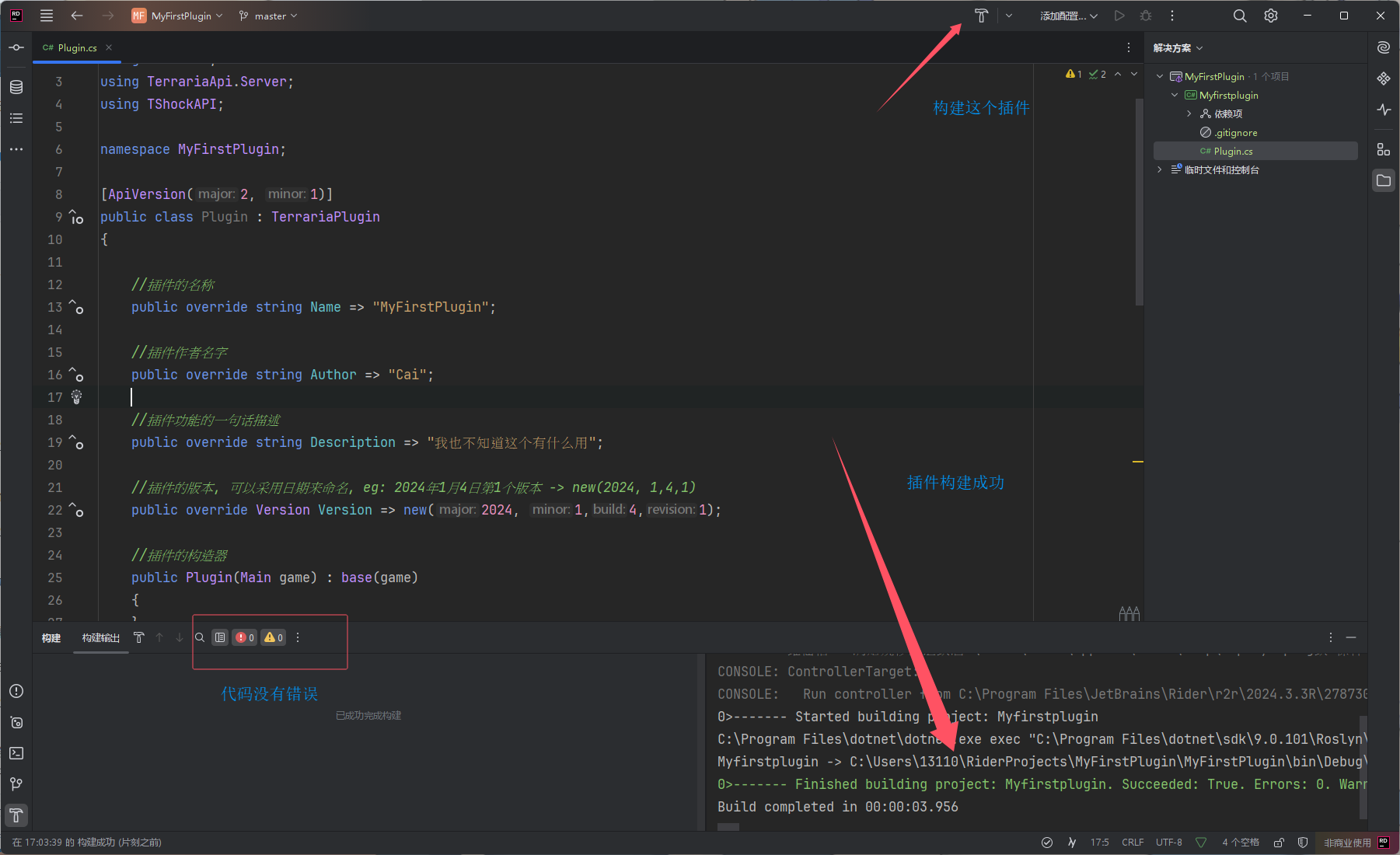The image size is (1400, 855).
Task: Open Search Everywhere magnifier
Action: click(1240, 16)
